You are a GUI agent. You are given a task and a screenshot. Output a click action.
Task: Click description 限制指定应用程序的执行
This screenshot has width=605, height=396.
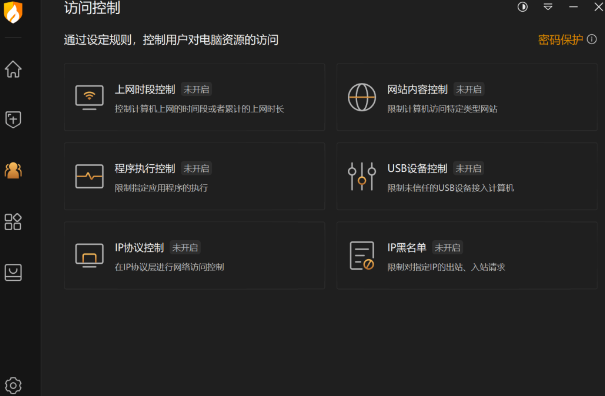click(161, 188)
